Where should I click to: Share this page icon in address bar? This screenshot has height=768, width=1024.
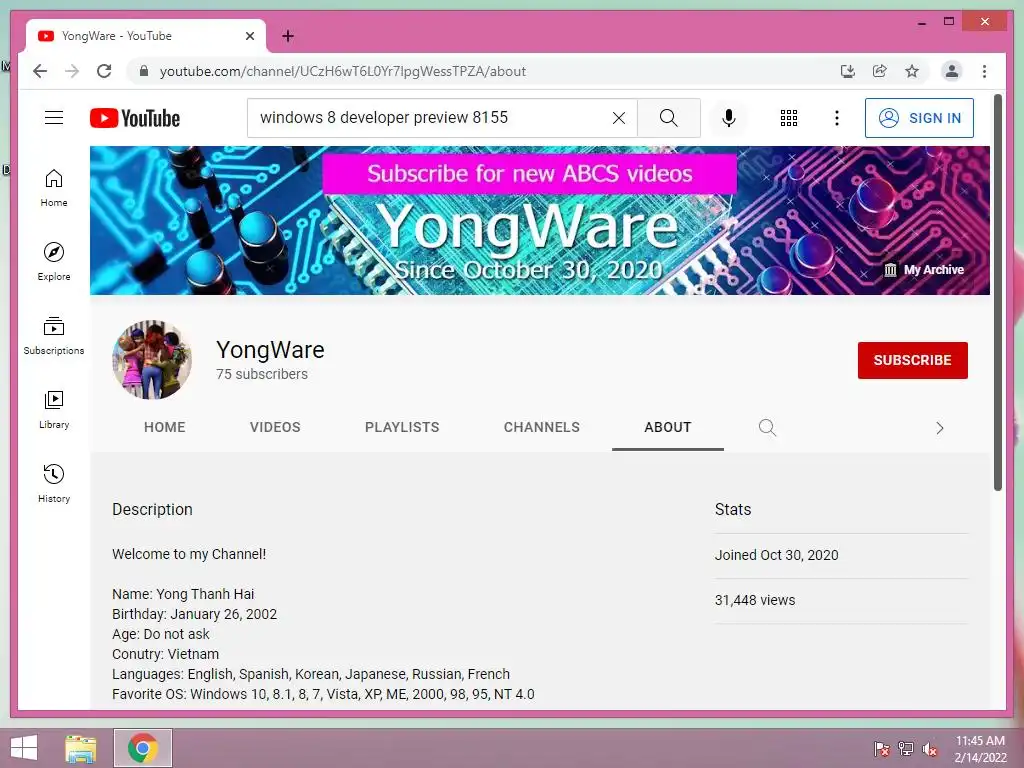click(880, 71)
